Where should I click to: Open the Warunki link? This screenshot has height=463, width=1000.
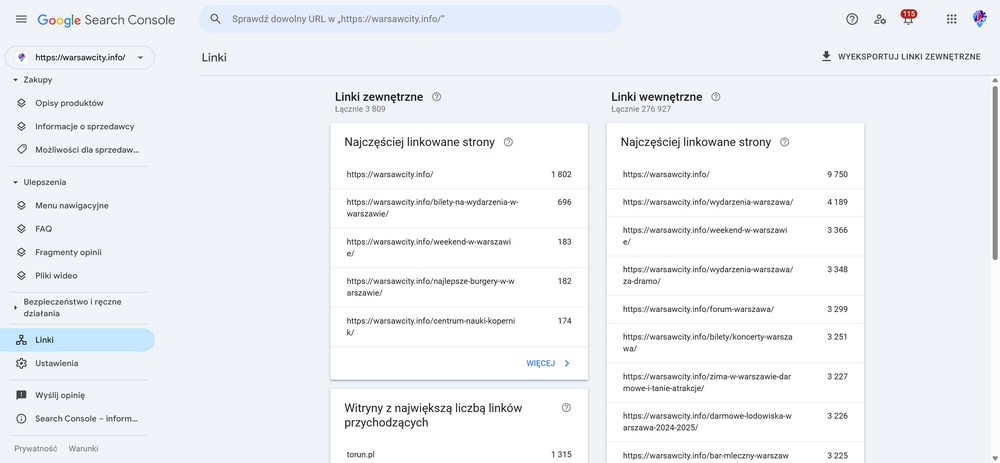click(x=84, y=449)
